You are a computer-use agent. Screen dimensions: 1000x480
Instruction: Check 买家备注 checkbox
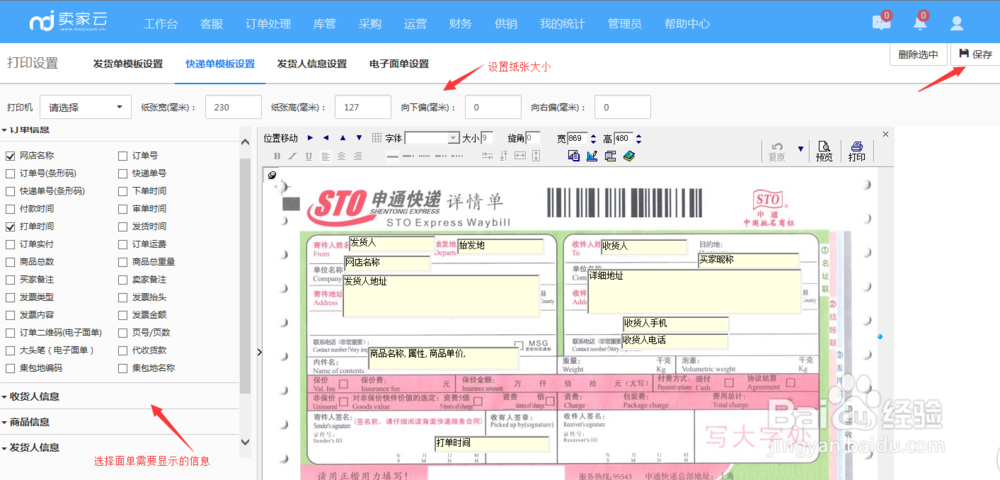(10, 279)
